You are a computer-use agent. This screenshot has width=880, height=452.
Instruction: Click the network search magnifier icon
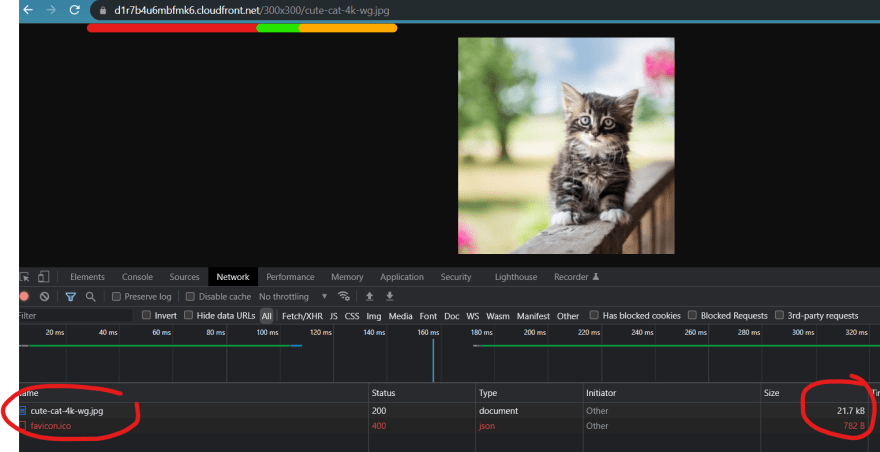point(90,296)
